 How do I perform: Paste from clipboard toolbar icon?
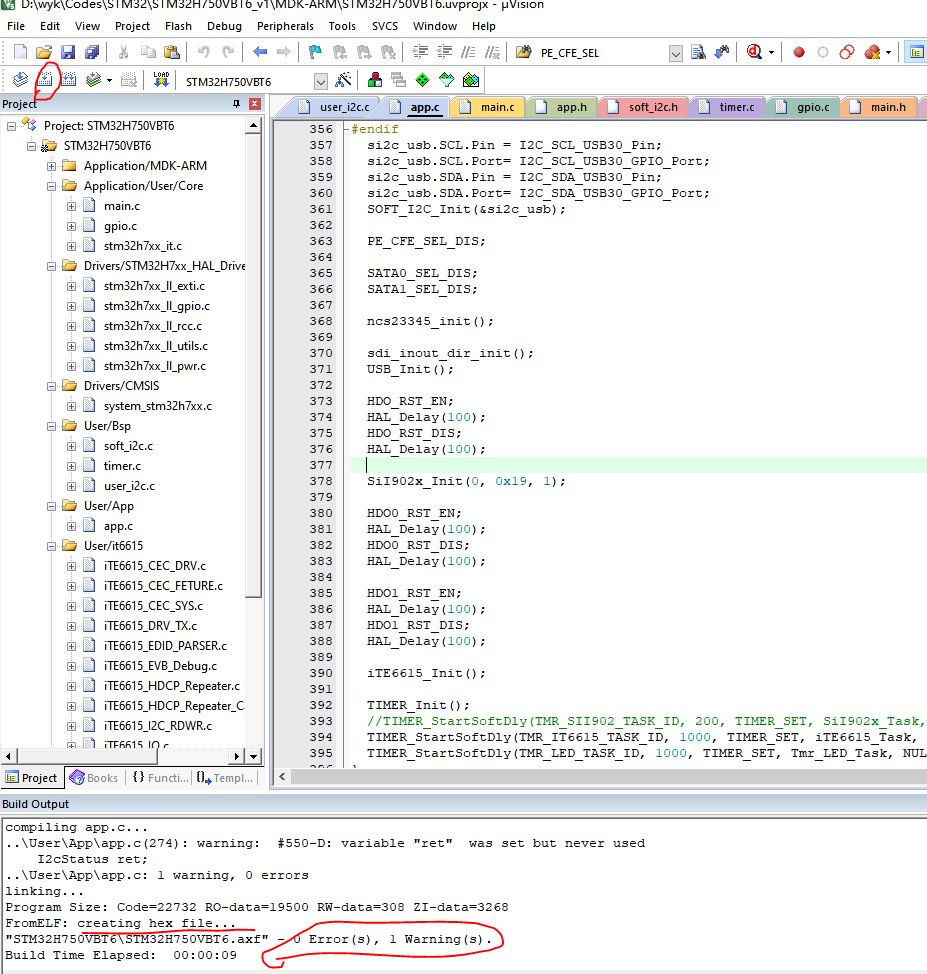[x=171, y=52]
